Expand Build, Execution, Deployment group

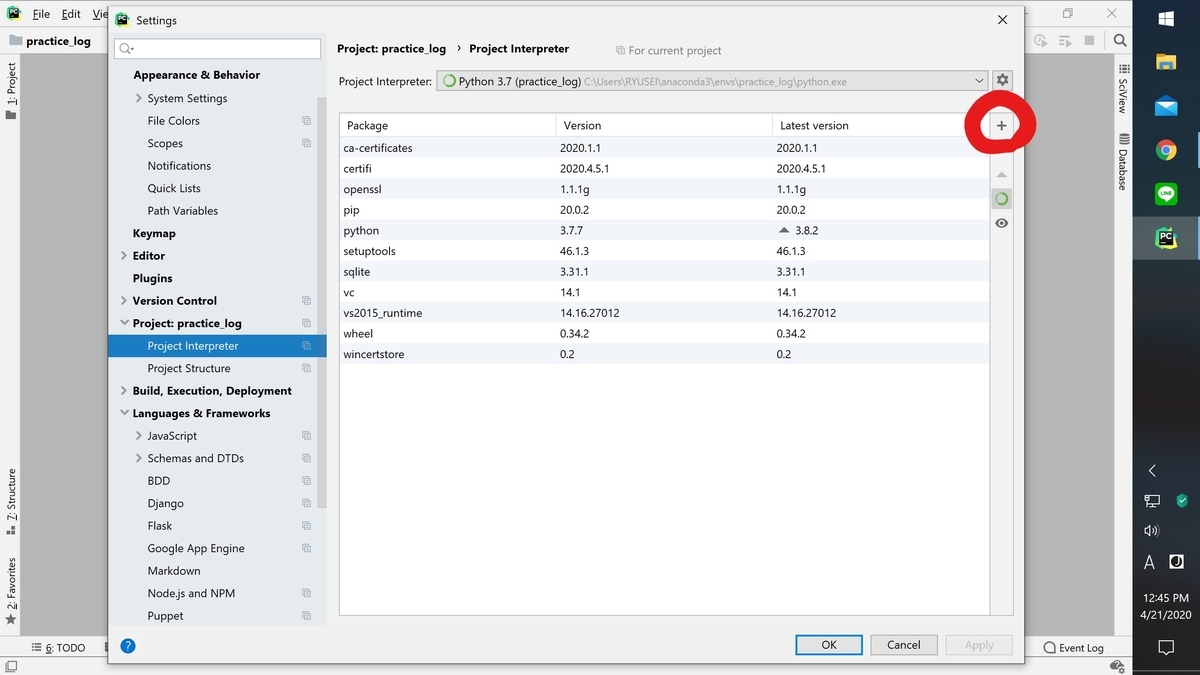[x=124, y=391]
